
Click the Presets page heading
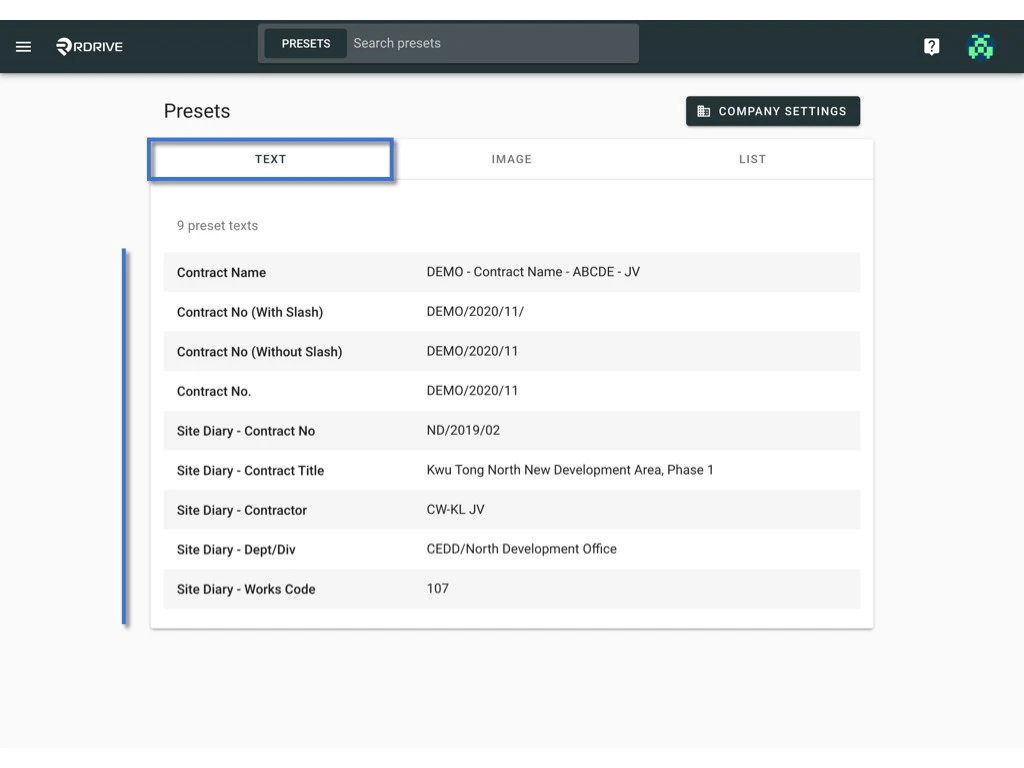coord(197,111)
